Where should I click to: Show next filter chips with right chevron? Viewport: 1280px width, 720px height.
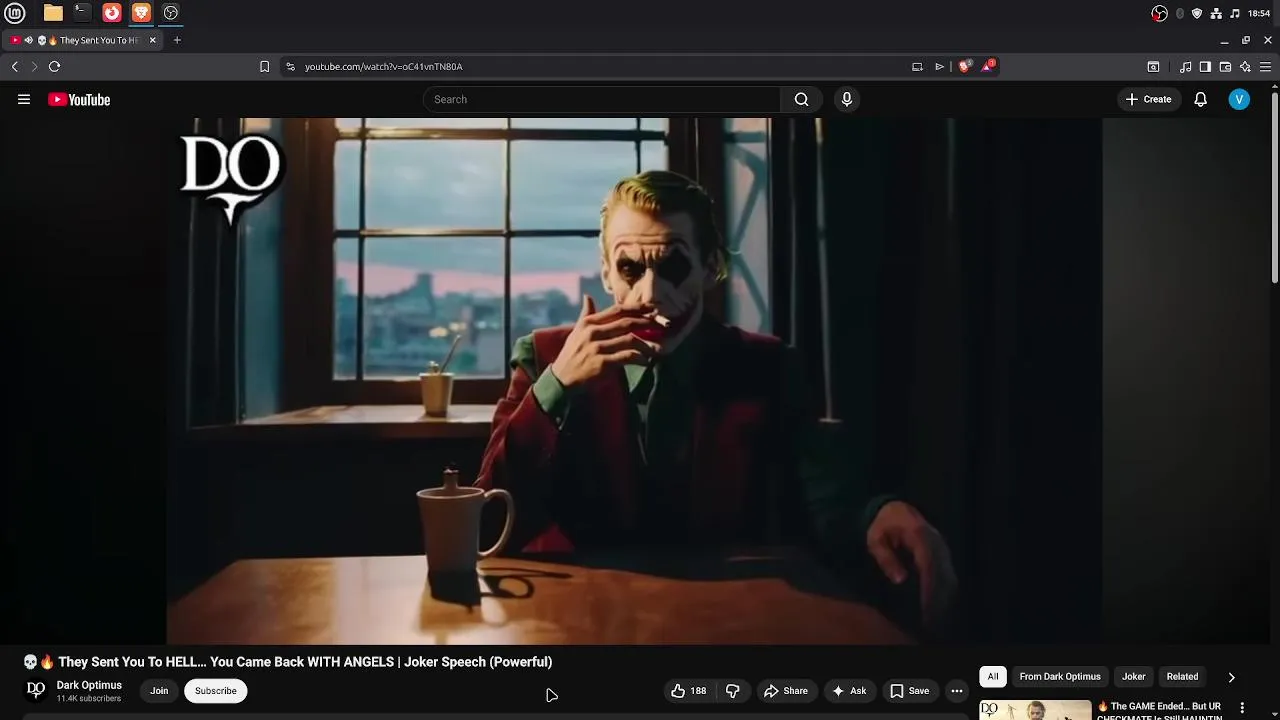pyautogui.click(x=1231, y=677)
